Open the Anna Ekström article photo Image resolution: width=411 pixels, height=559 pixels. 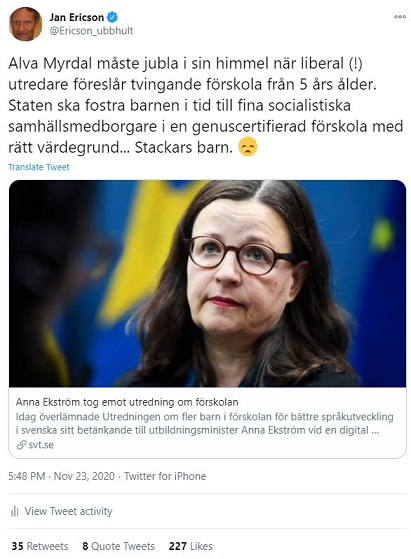click(x=207, y=283)
